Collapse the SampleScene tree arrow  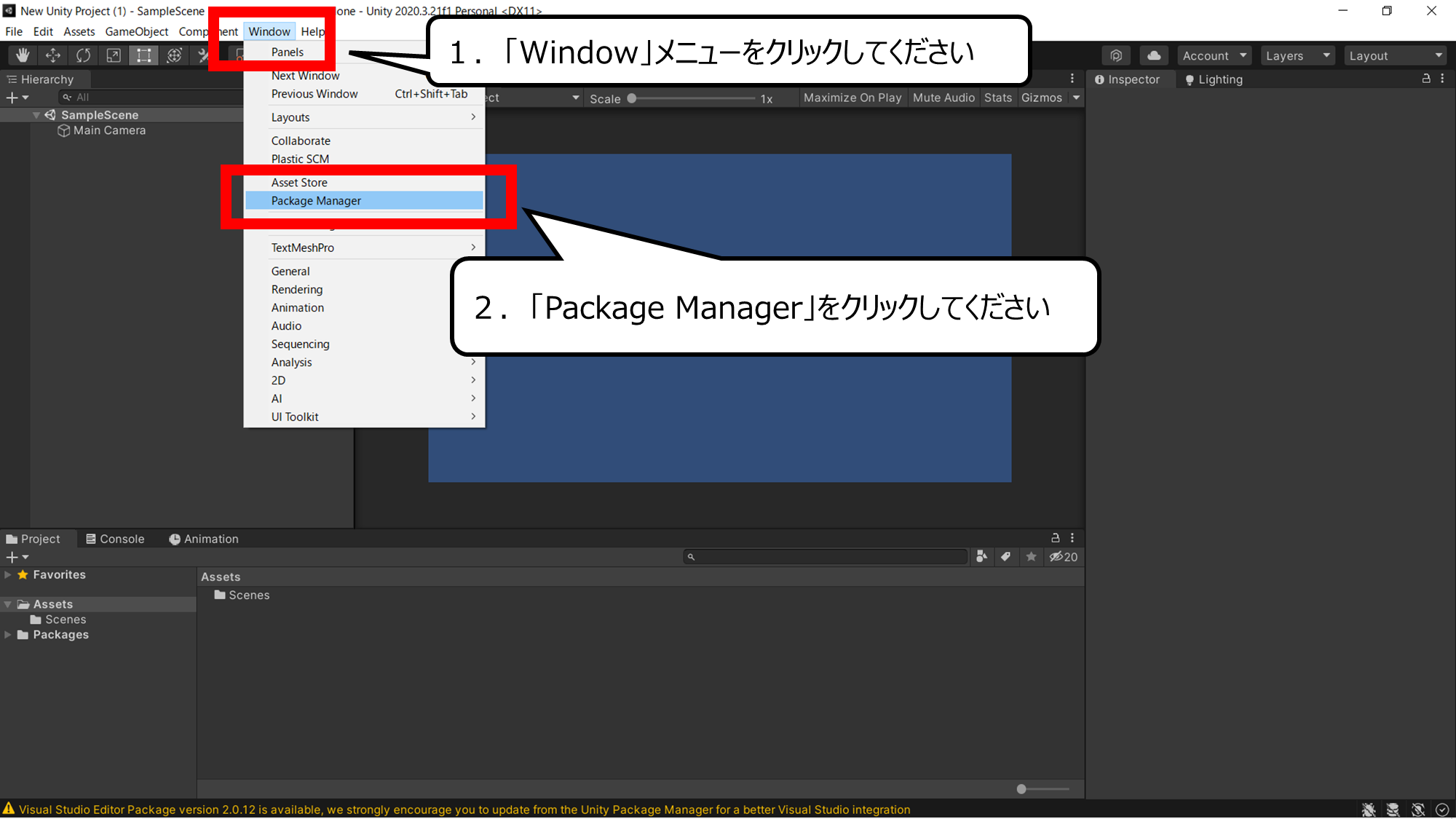click(x=36, y=115)
